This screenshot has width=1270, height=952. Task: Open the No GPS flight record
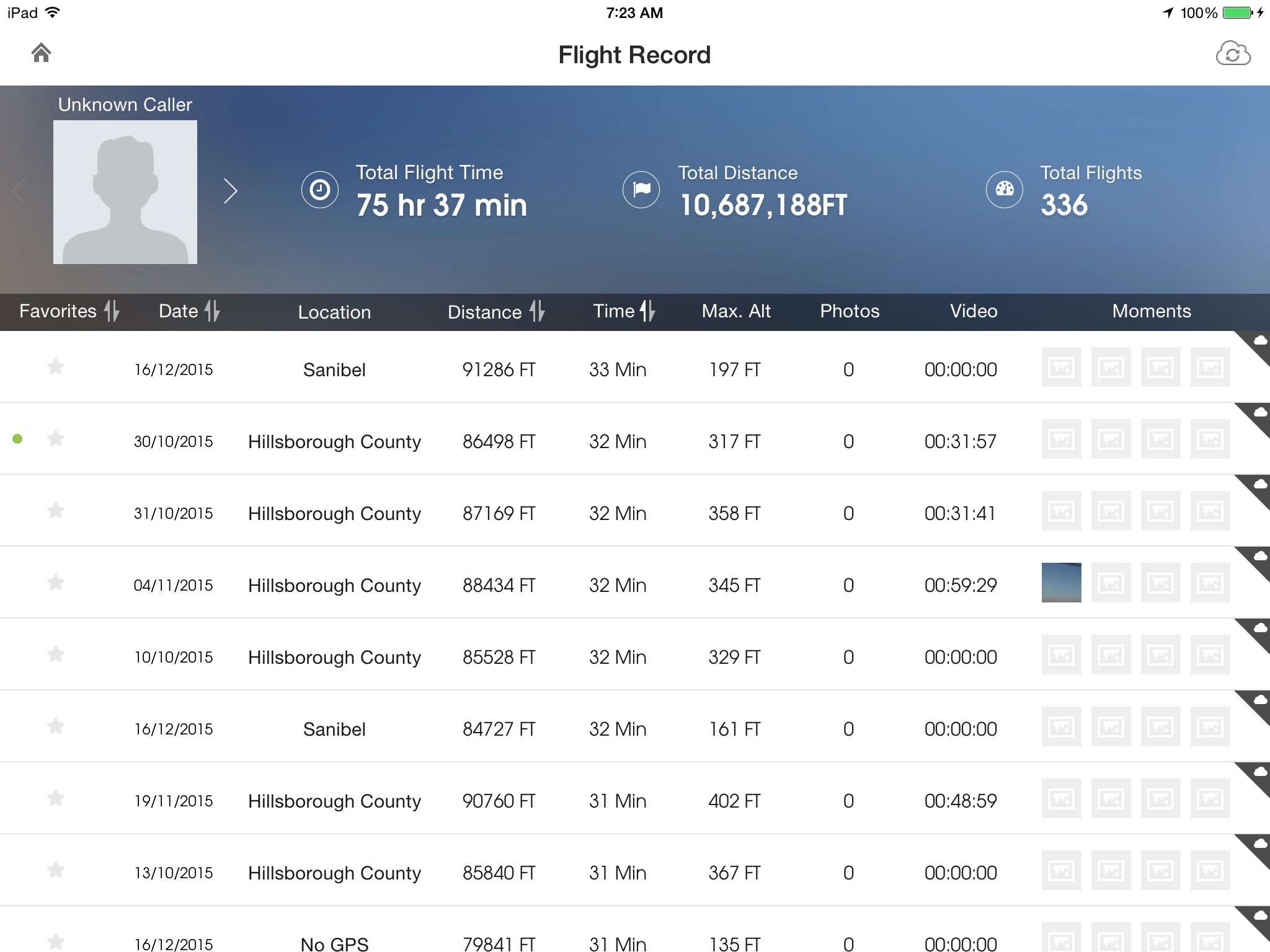[x=635, y=929]
